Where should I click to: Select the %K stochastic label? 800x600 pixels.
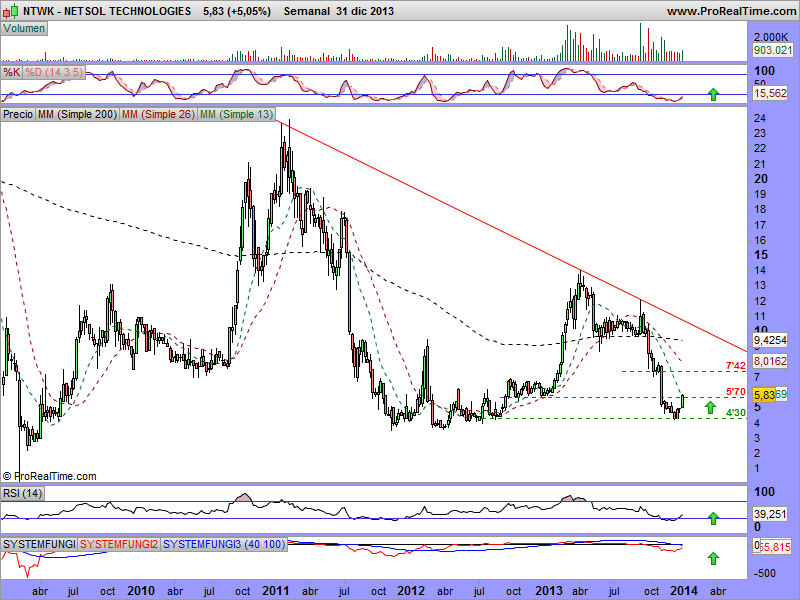(x=12, y=72)
